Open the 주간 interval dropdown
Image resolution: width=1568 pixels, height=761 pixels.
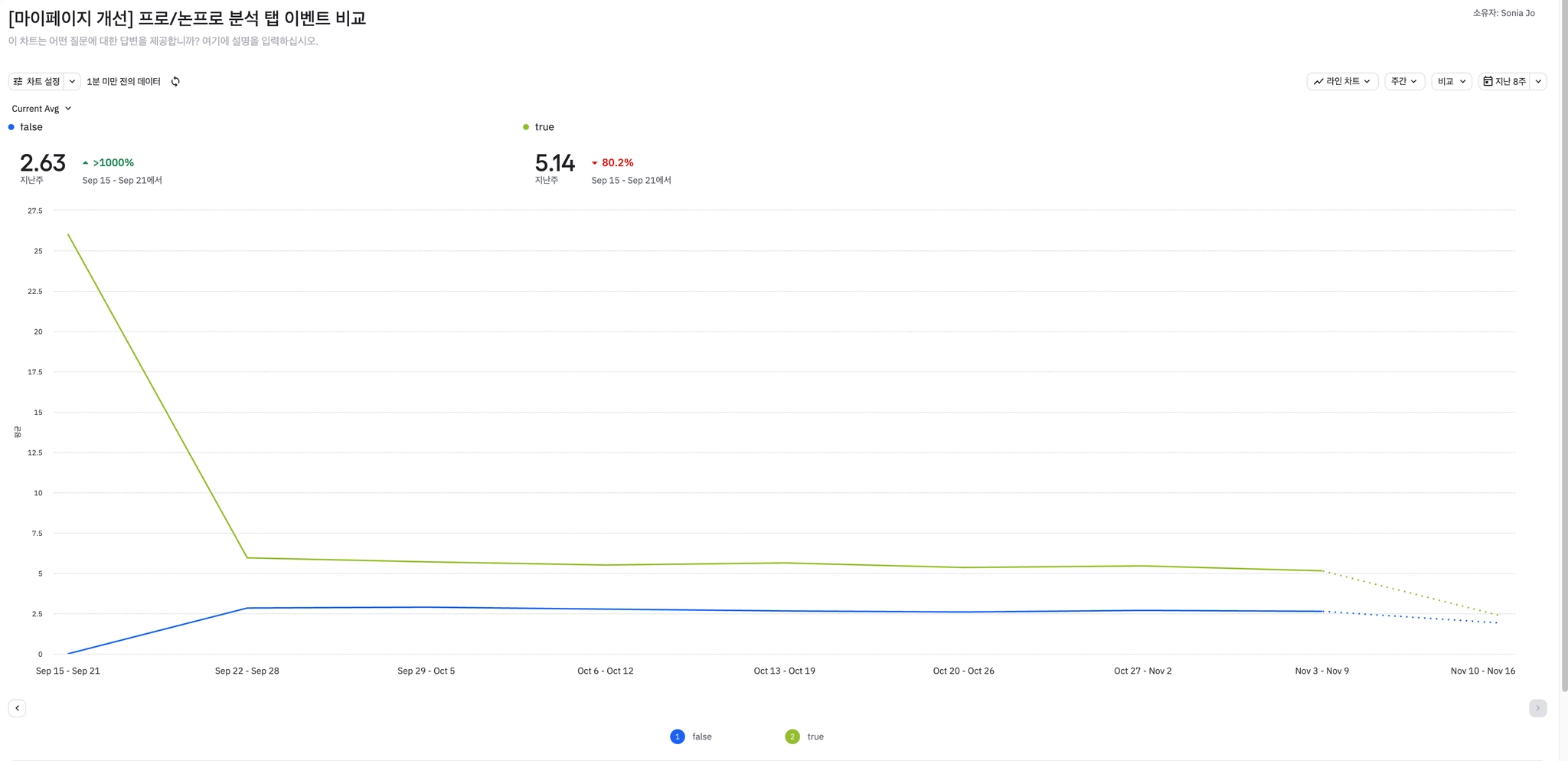click(1403, 82)
